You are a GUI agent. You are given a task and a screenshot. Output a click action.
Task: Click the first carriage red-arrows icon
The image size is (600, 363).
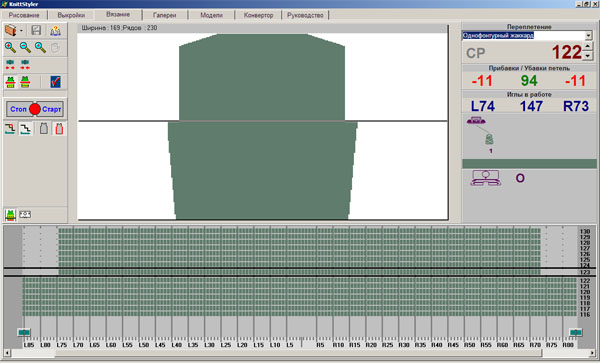[10, 64]
